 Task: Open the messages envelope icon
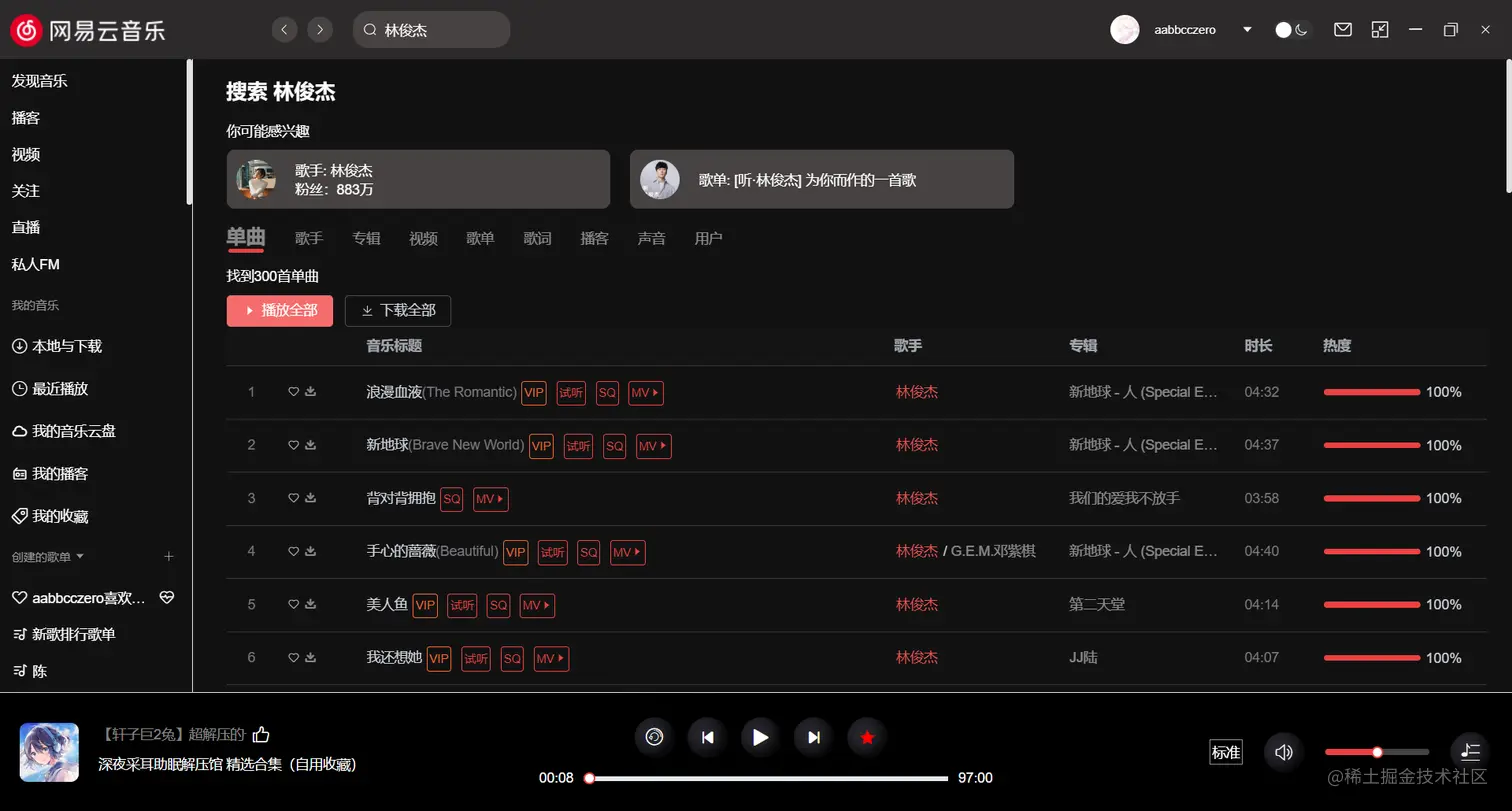(x=1343, y=30)
